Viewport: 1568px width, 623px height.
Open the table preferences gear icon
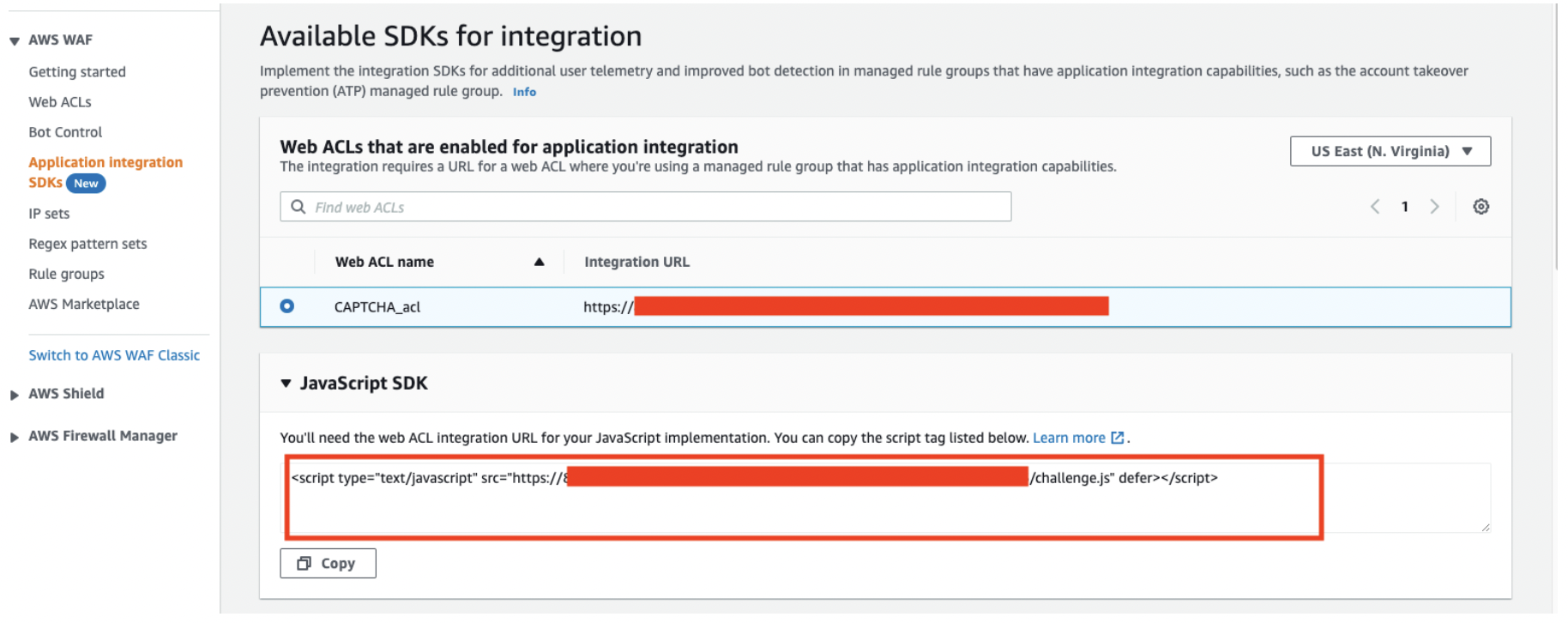pos(1481,207)
